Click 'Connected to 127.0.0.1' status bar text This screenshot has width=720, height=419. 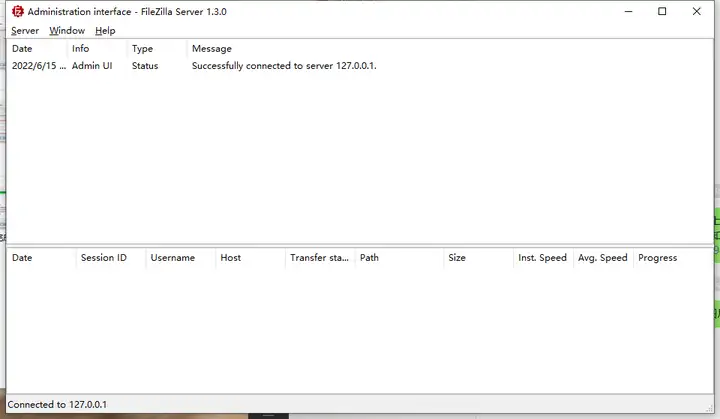[x=57, y=405]
